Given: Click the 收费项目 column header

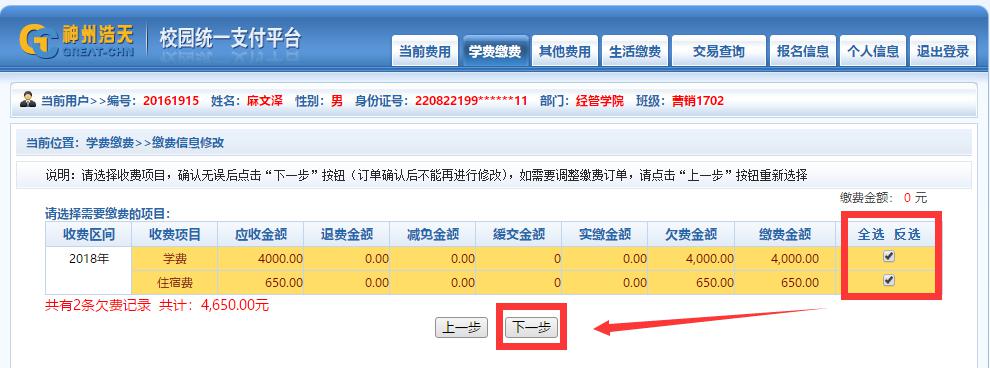Looking at the screenshot, I should (174, 234).
